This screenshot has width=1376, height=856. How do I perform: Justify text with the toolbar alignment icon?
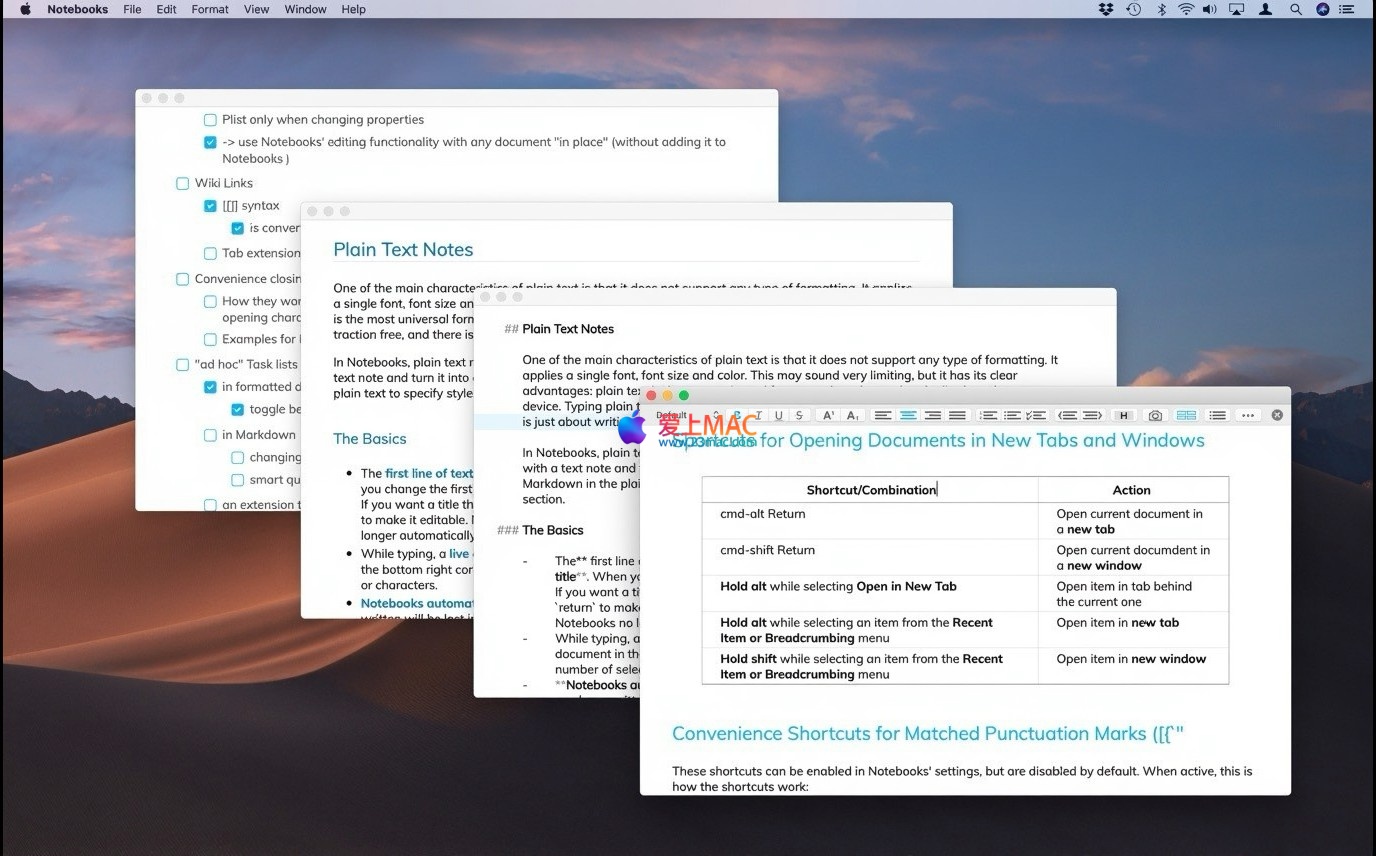957,415
